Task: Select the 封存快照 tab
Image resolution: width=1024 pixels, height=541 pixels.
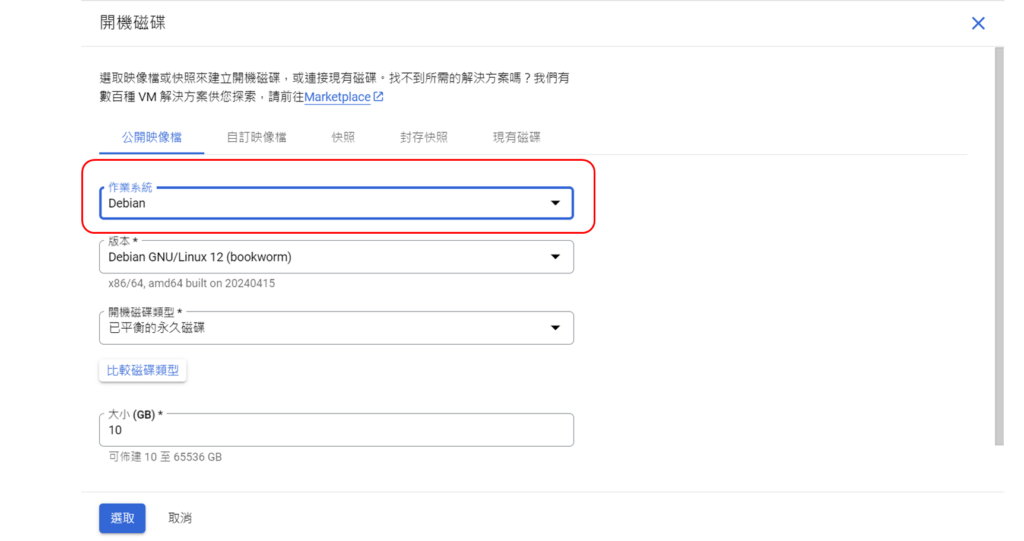Action: coord(424,137)
